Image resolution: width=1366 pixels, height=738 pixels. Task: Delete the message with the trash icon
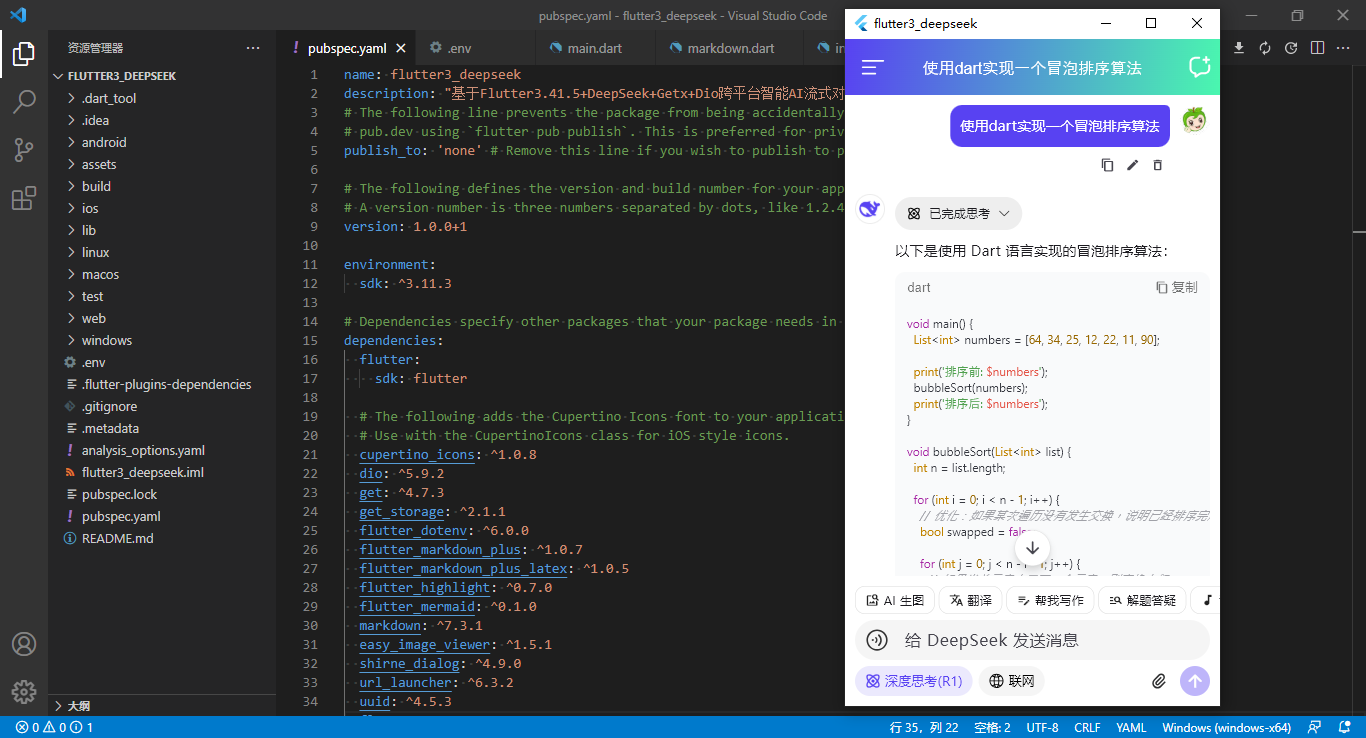point(1157,165)
